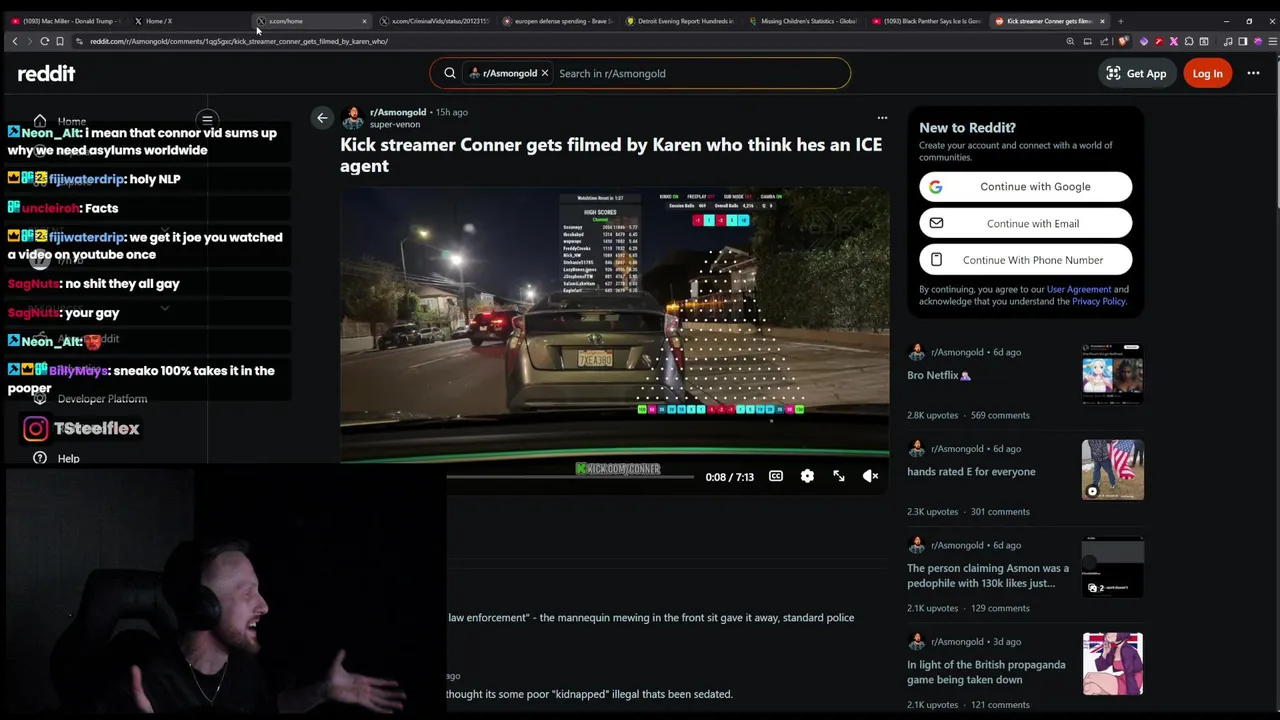Switch to the Black Panther Says Ice tab
Viewport: 1280px width, 720px height.
927,21
